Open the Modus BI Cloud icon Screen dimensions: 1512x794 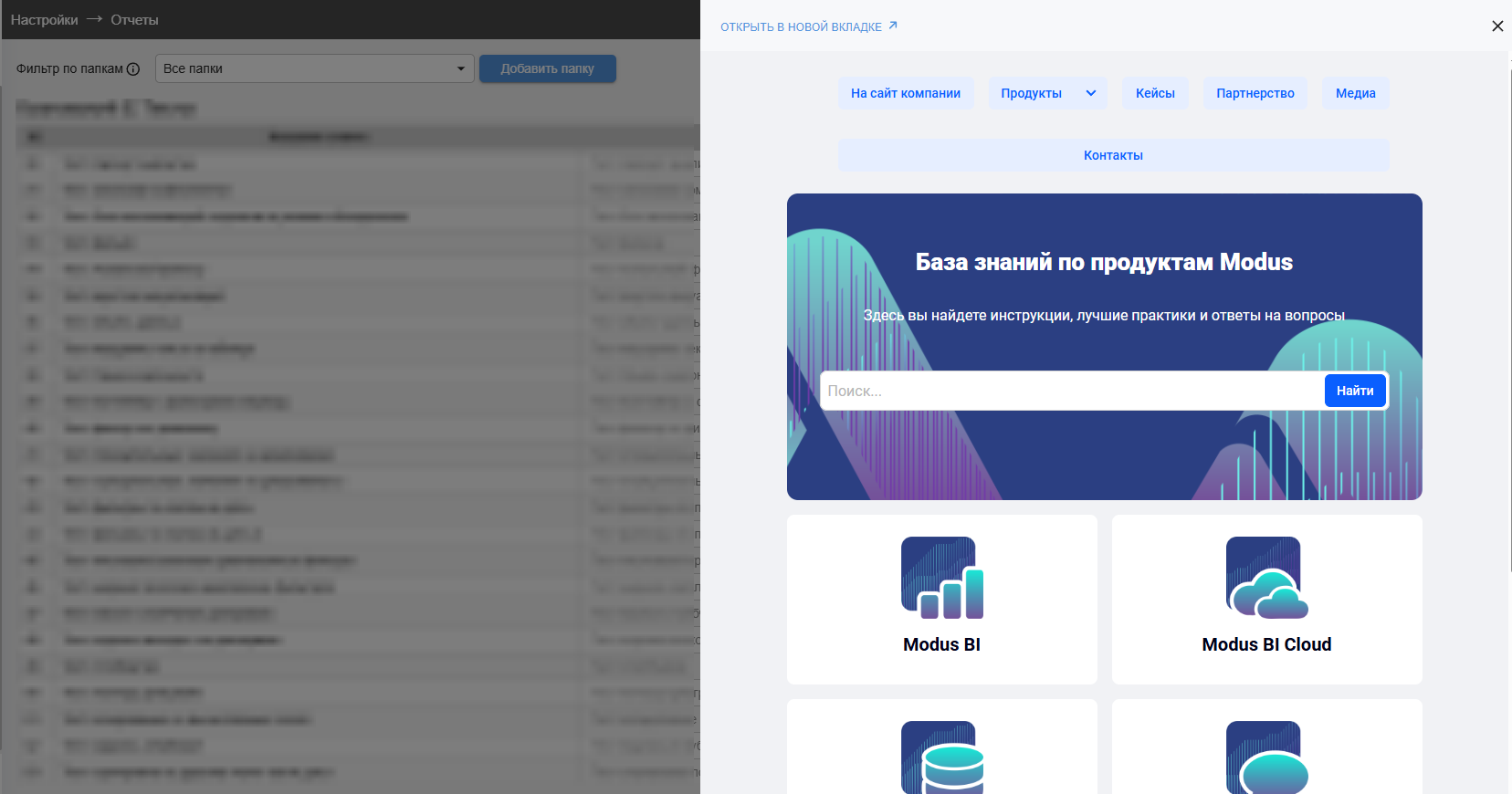(x=1266, y=578)
